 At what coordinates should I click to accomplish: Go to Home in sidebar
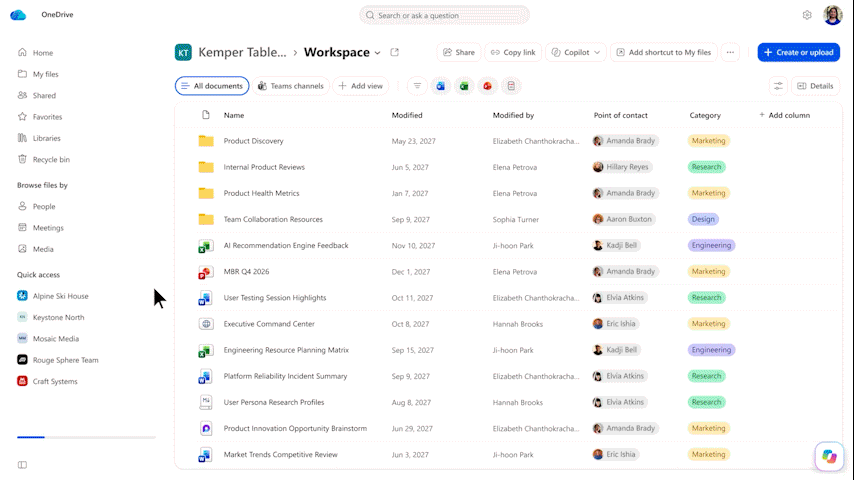43,53
